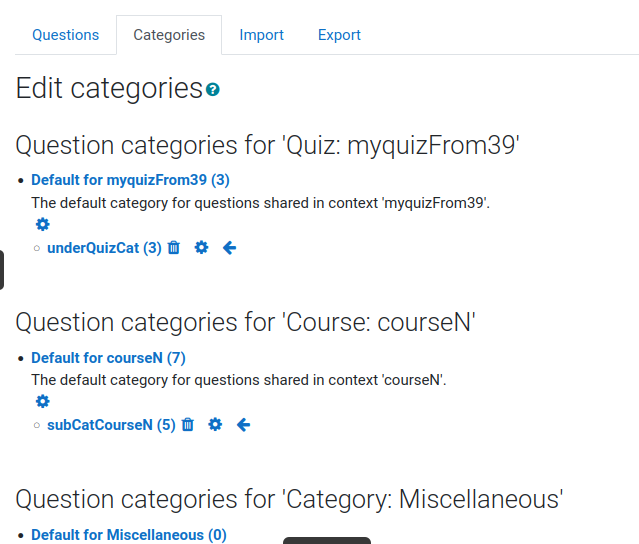This screenshot has width=639, height=544.
Task: Click gear icon under Default for myquizFrom39
Action: [x=42, y=224]
